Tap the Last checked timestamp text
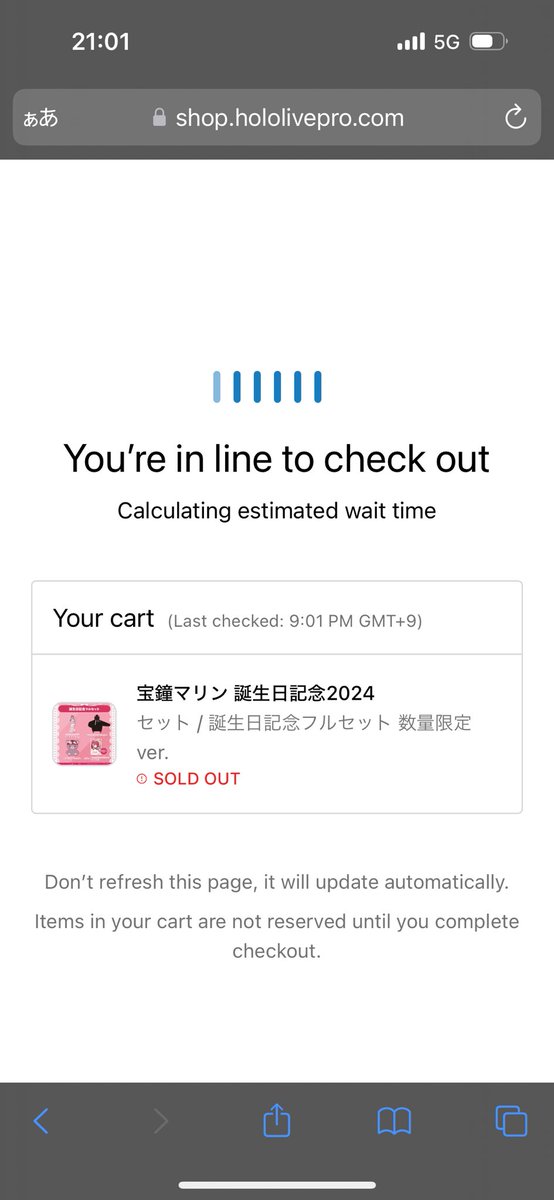 pyautogui.click(x=295, y=621)
